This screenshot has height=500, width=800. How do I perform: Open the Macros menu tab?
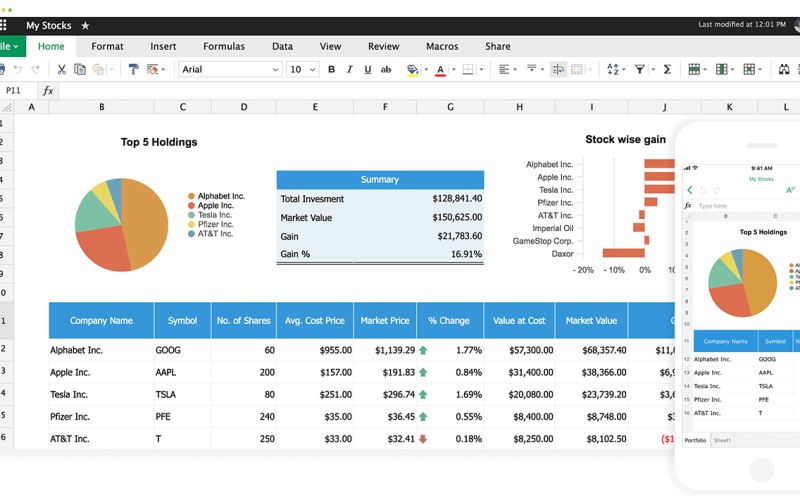coord(442,46)
